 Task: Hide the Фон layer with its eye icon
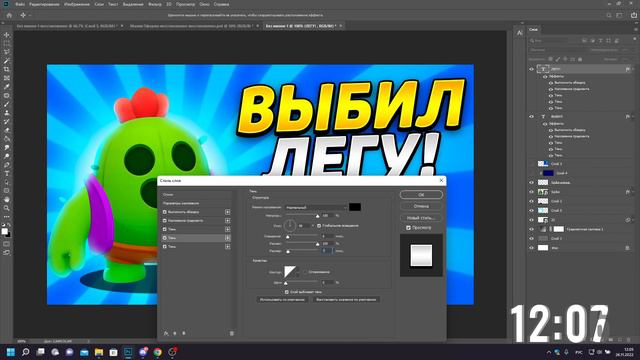click(x=531, y=248)
